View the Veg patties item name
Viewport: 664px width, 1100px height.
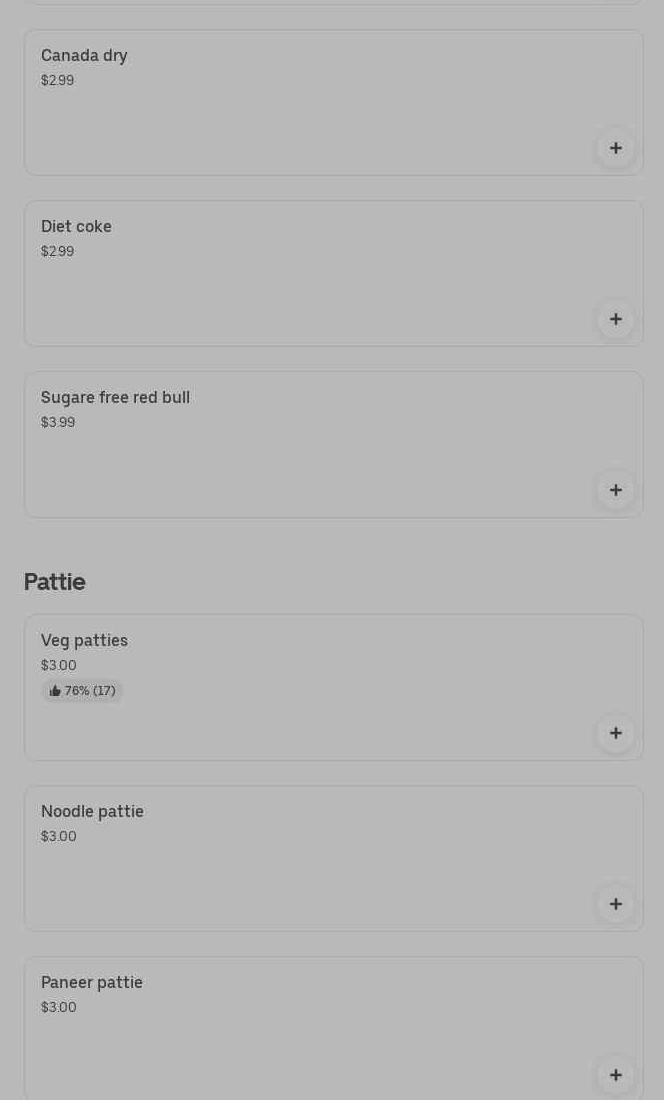[84, 641]
